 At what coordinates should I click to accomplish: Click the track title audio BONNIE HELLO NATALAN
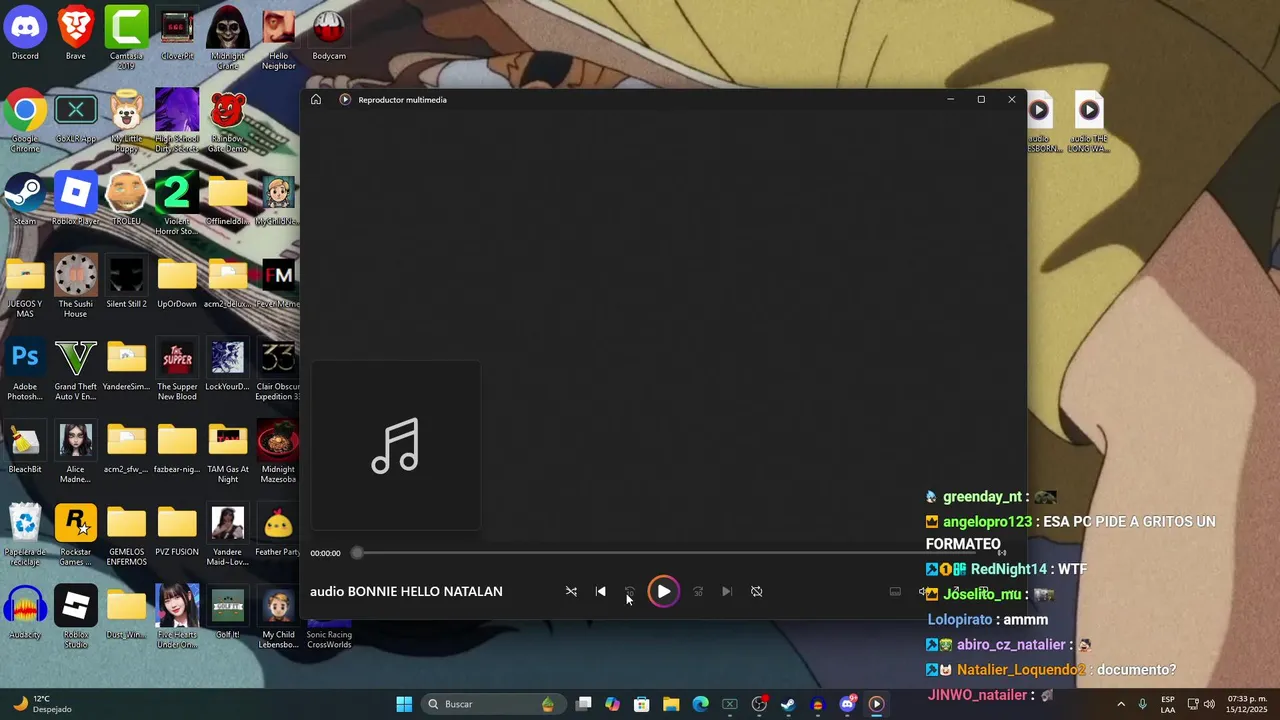(x=406, y=591)
